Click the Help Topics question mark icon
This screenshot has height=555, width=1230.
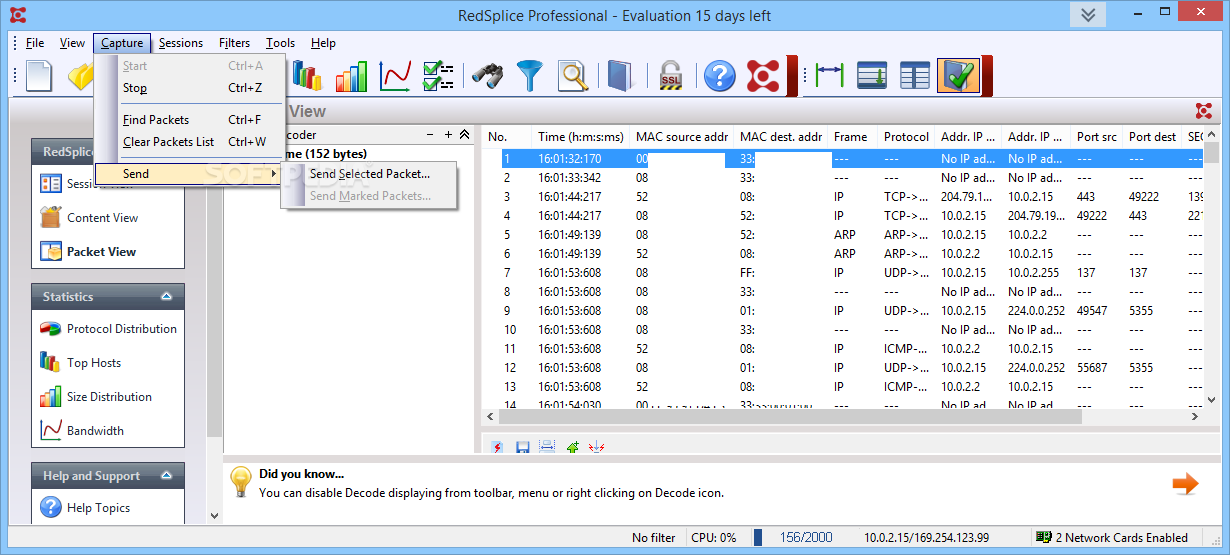[51, 508]
